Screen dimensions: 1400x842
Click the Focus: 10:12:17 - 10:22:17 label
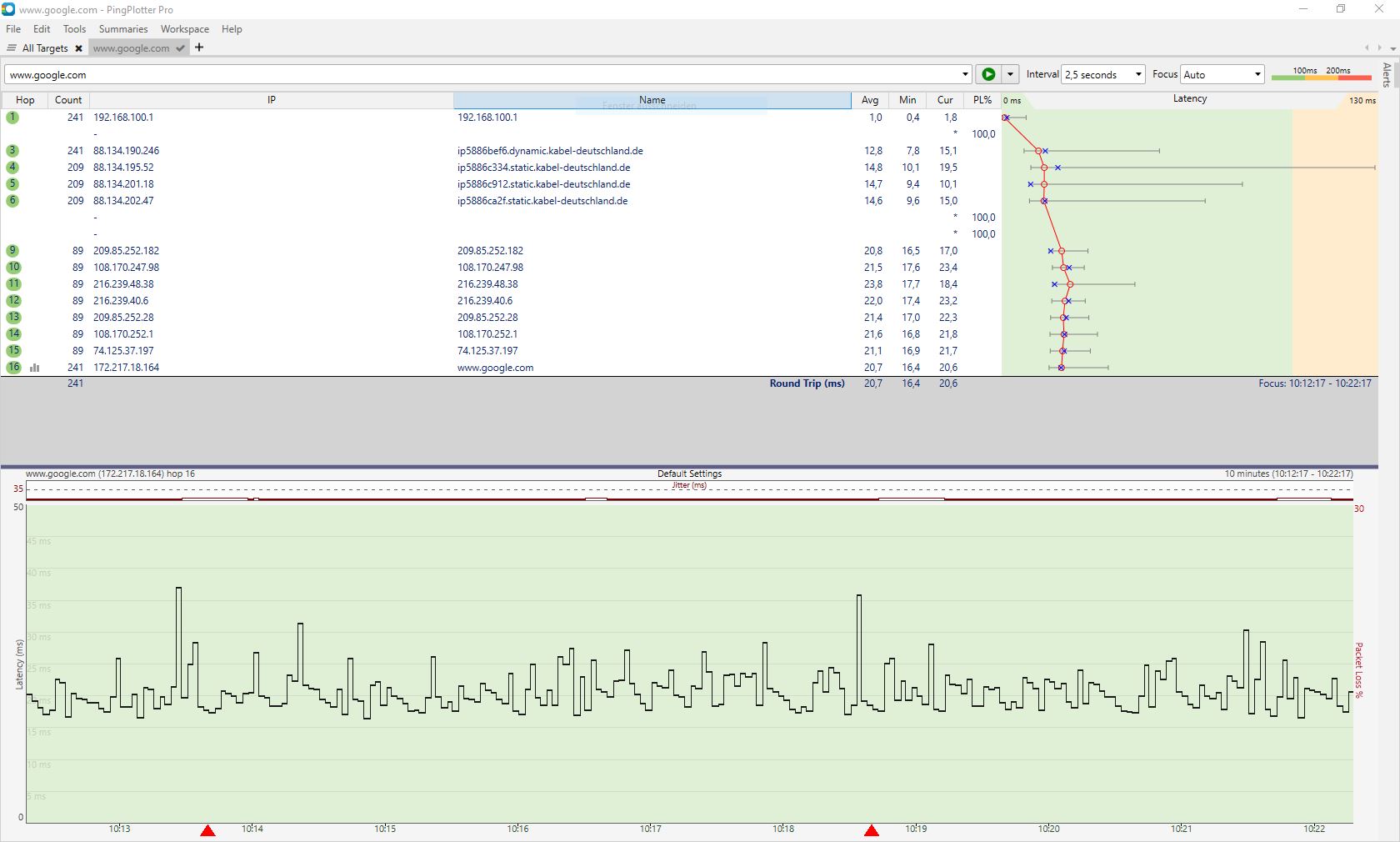[x=1315, y=383]
